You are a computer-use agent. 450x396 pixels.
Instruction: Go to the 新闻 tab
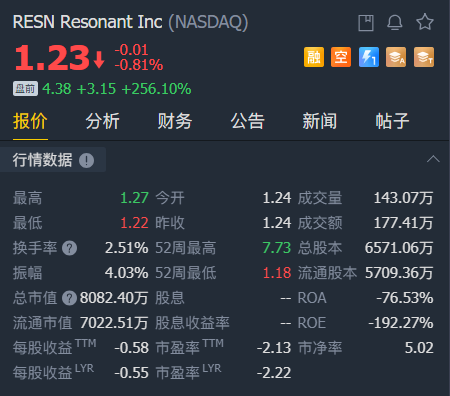[x=319, y=121]
